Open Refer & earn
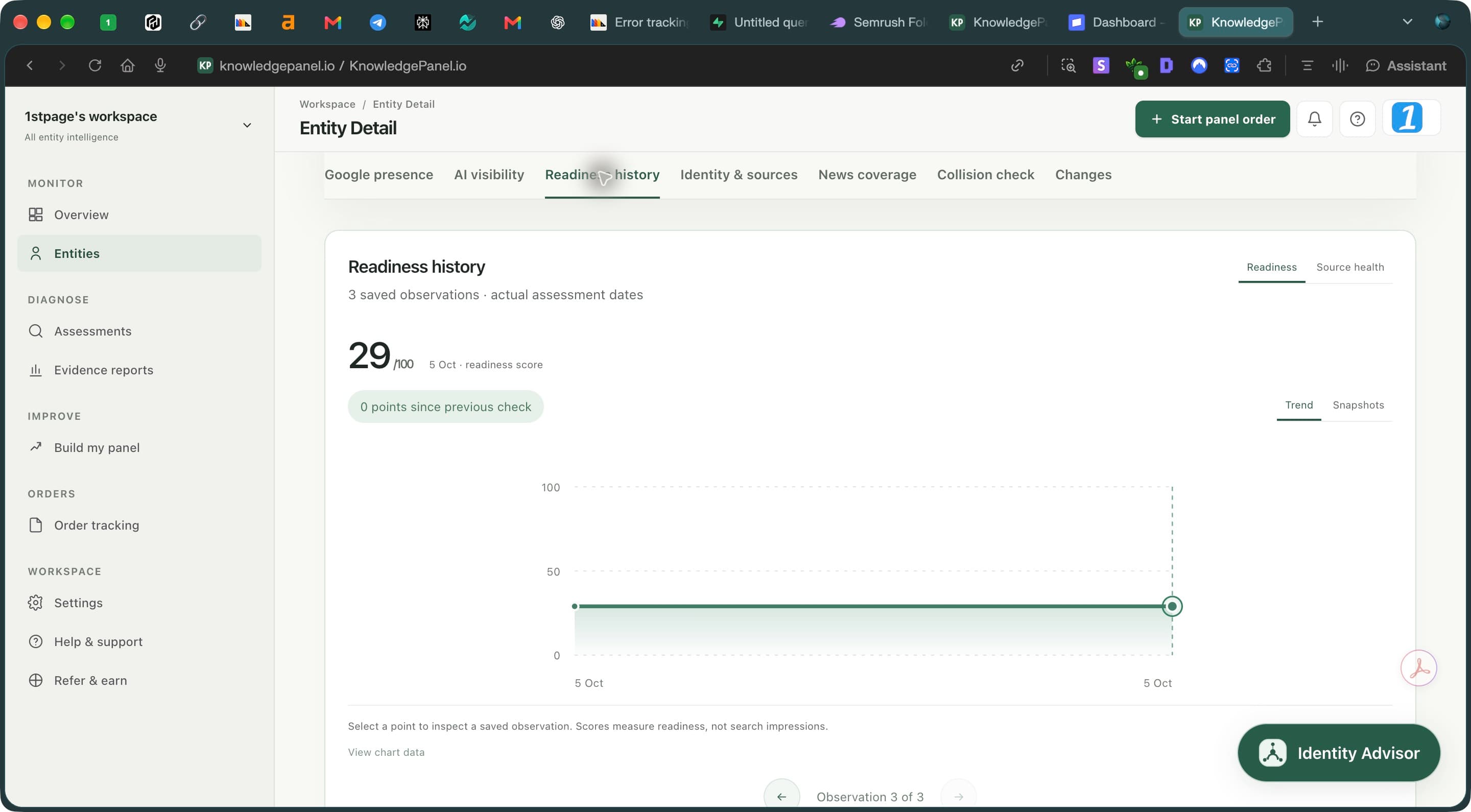Image resolution: width=1471 pixels, height=812 pixels. (x=139, y=681)
